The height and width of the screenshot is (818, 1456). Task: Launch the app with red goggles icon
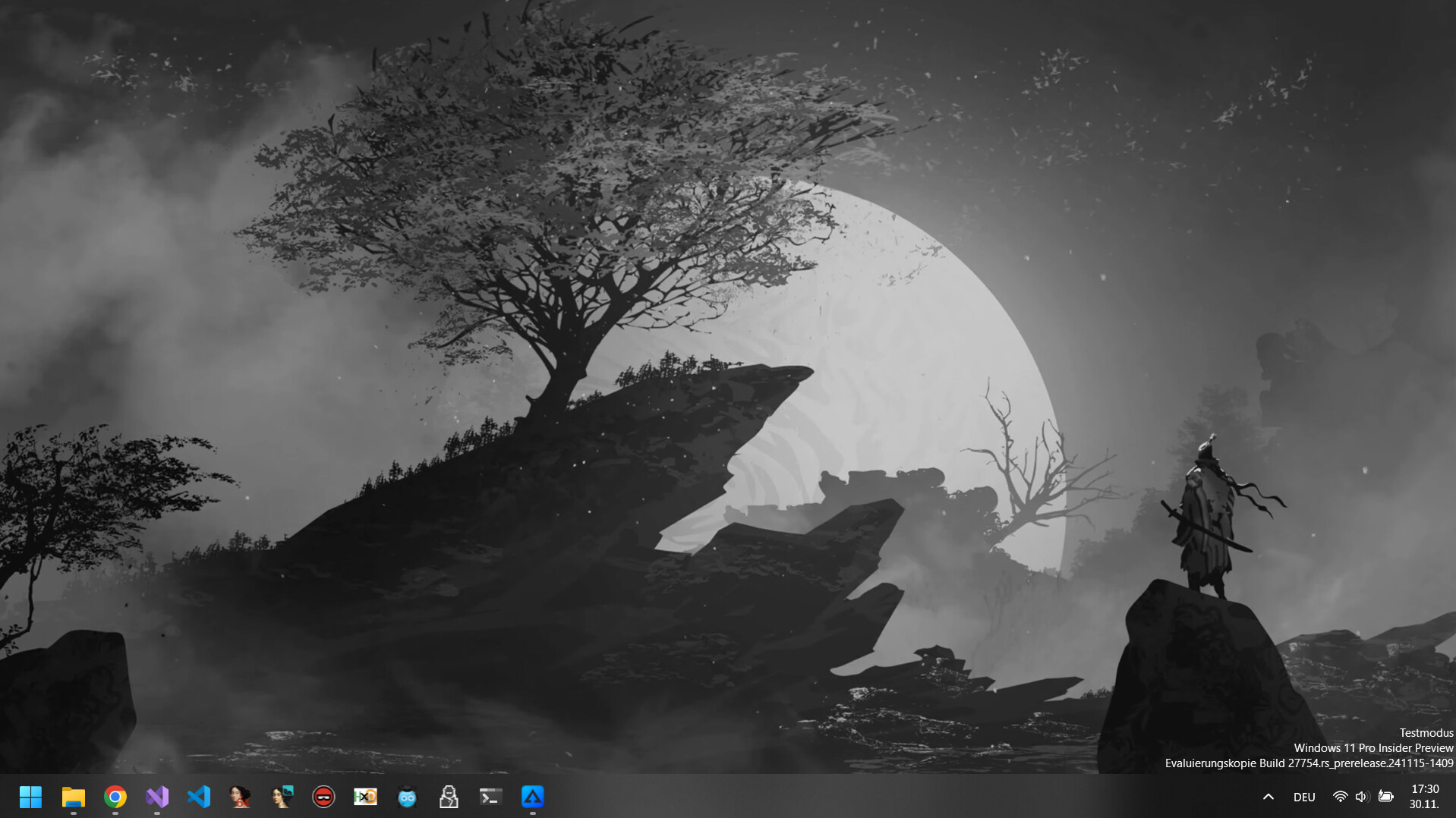click(x=323, y=797)
